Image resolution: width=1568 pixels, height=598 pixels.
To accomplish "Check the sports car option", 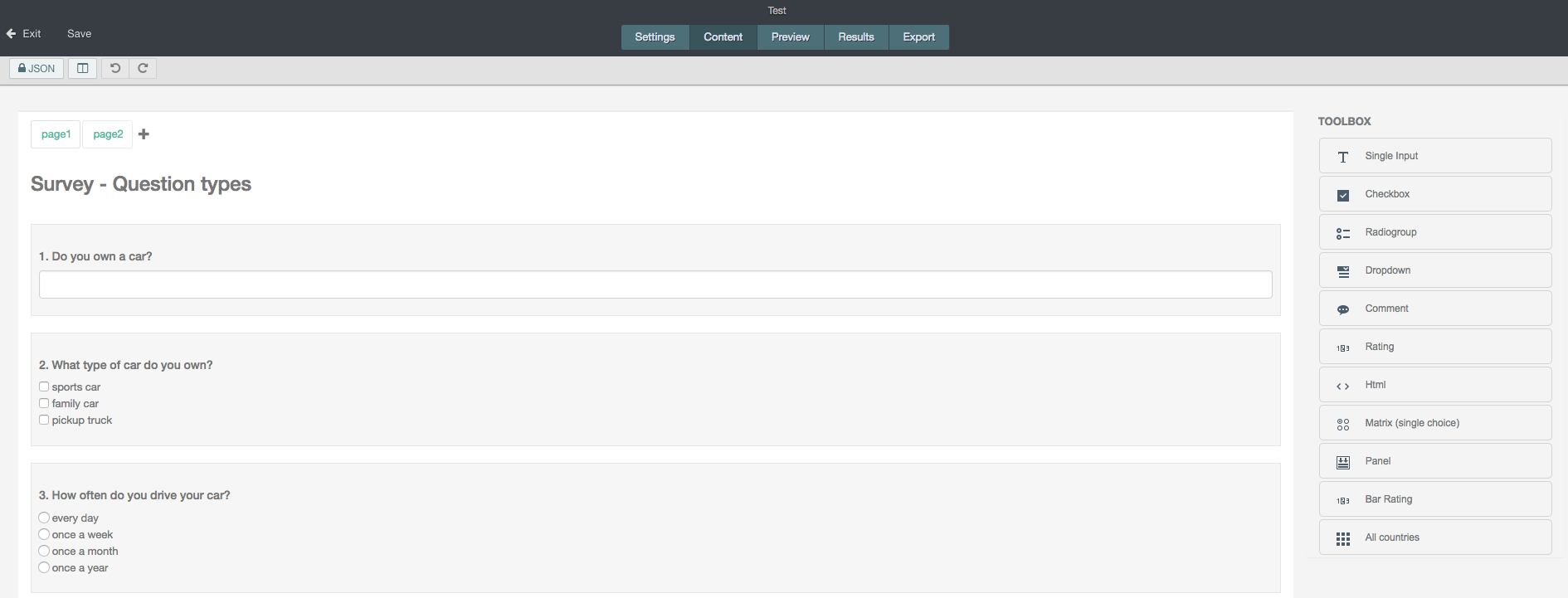I will (44, 387).
